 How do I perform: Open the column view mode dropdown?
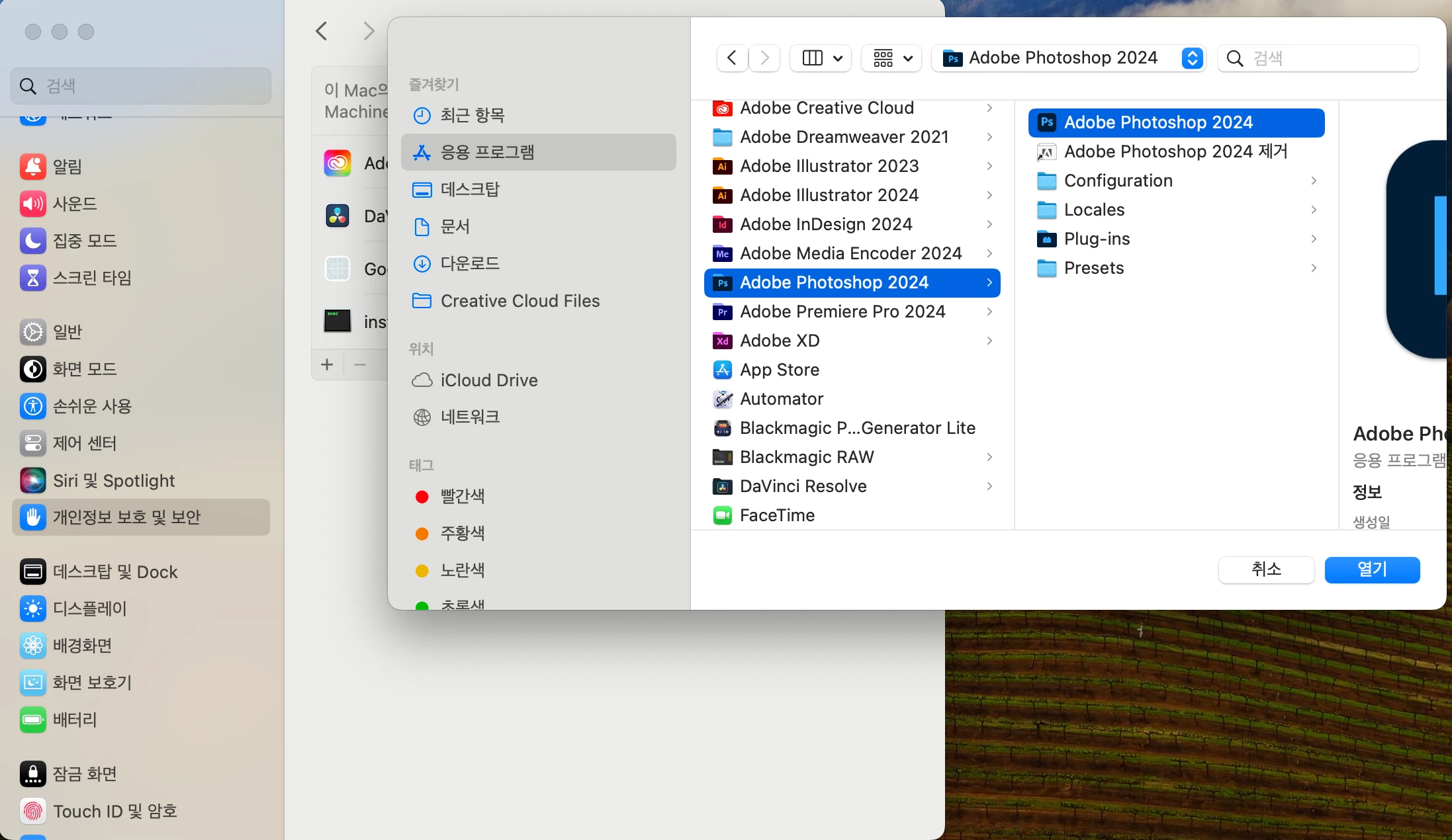822,58
